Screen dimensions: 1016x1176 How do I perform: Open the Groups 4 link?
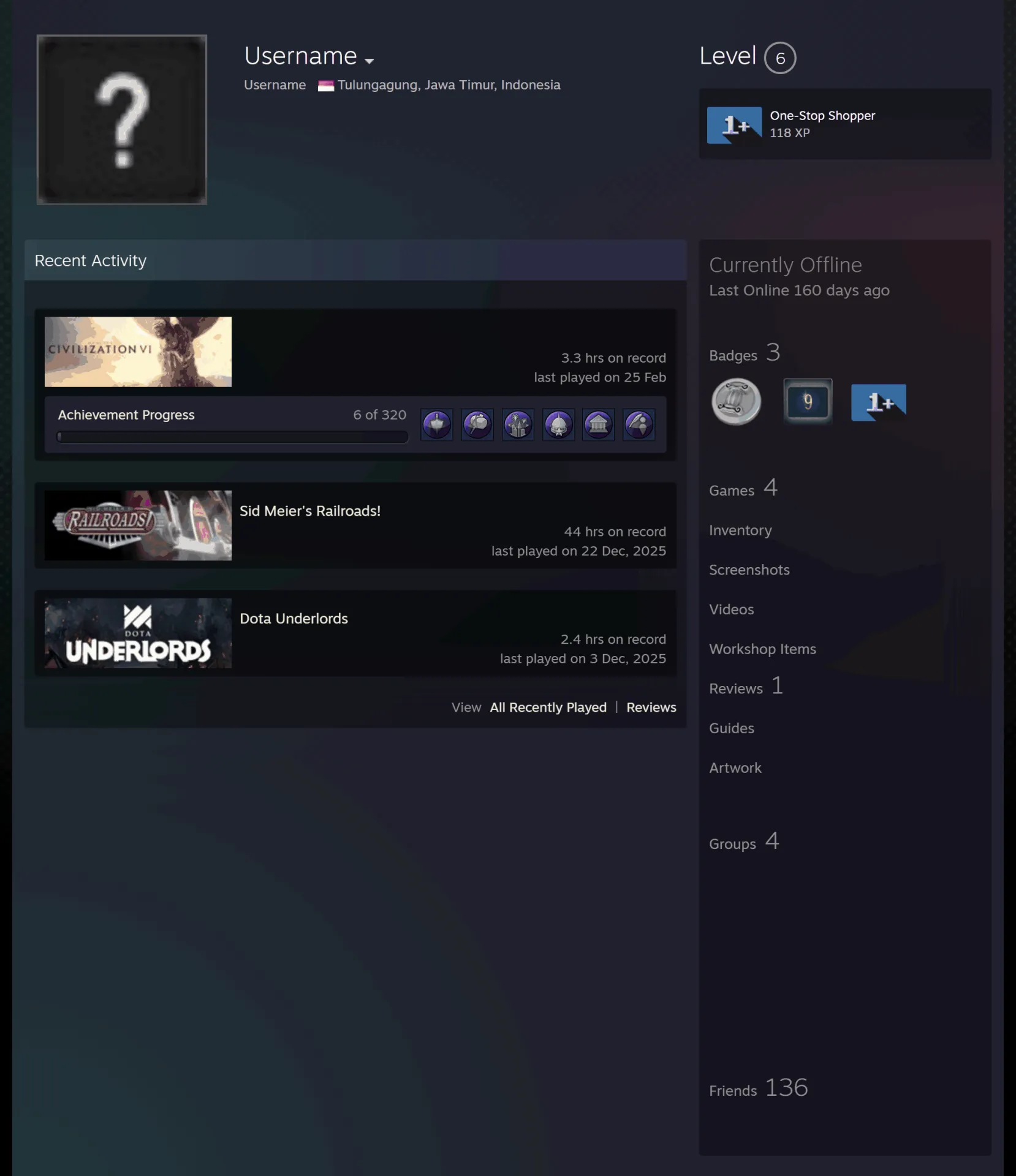coord(745,842)
